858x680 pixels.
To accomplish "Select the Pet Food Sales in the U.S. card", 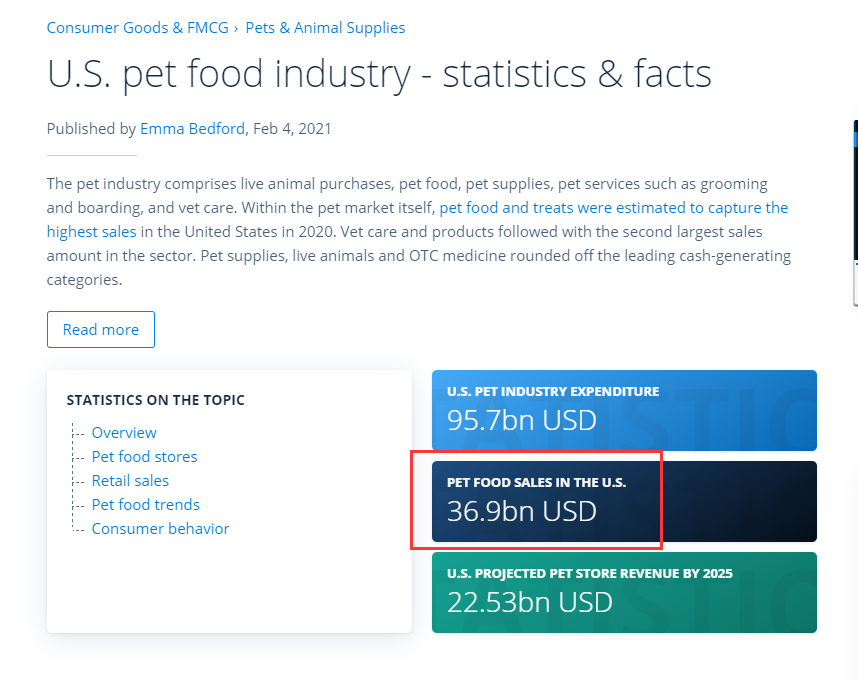I will [x=624, y=501].
